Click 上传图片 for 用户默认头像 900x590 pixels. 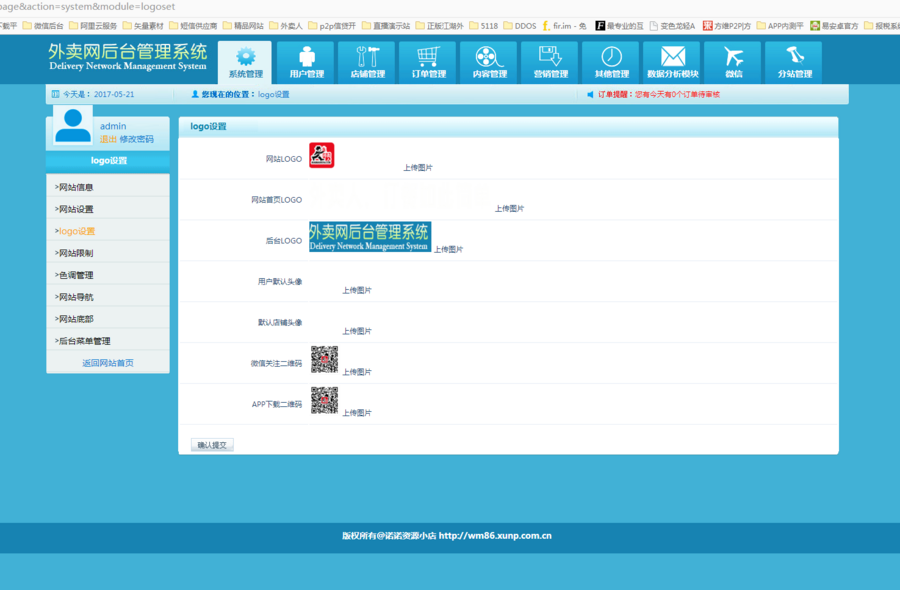(357, 290)
